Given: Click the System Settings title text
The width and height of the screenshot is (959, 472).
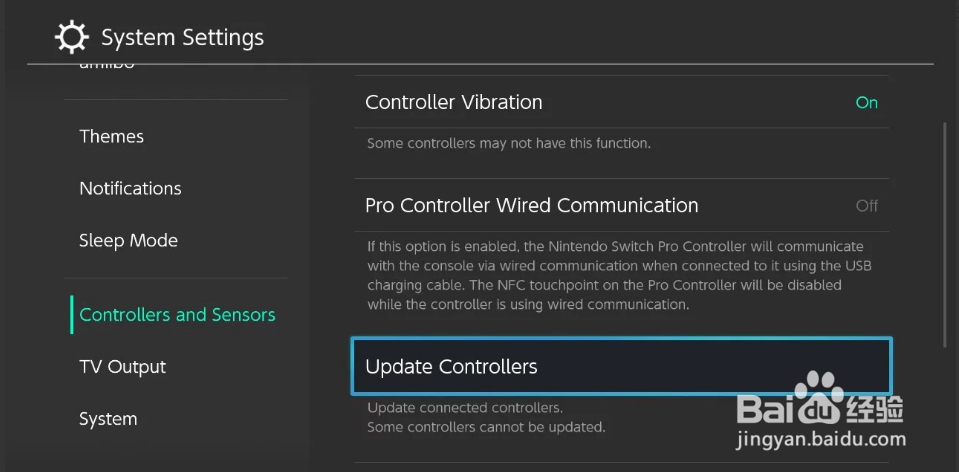Looking at the screenshot, I should coord(182,38).
